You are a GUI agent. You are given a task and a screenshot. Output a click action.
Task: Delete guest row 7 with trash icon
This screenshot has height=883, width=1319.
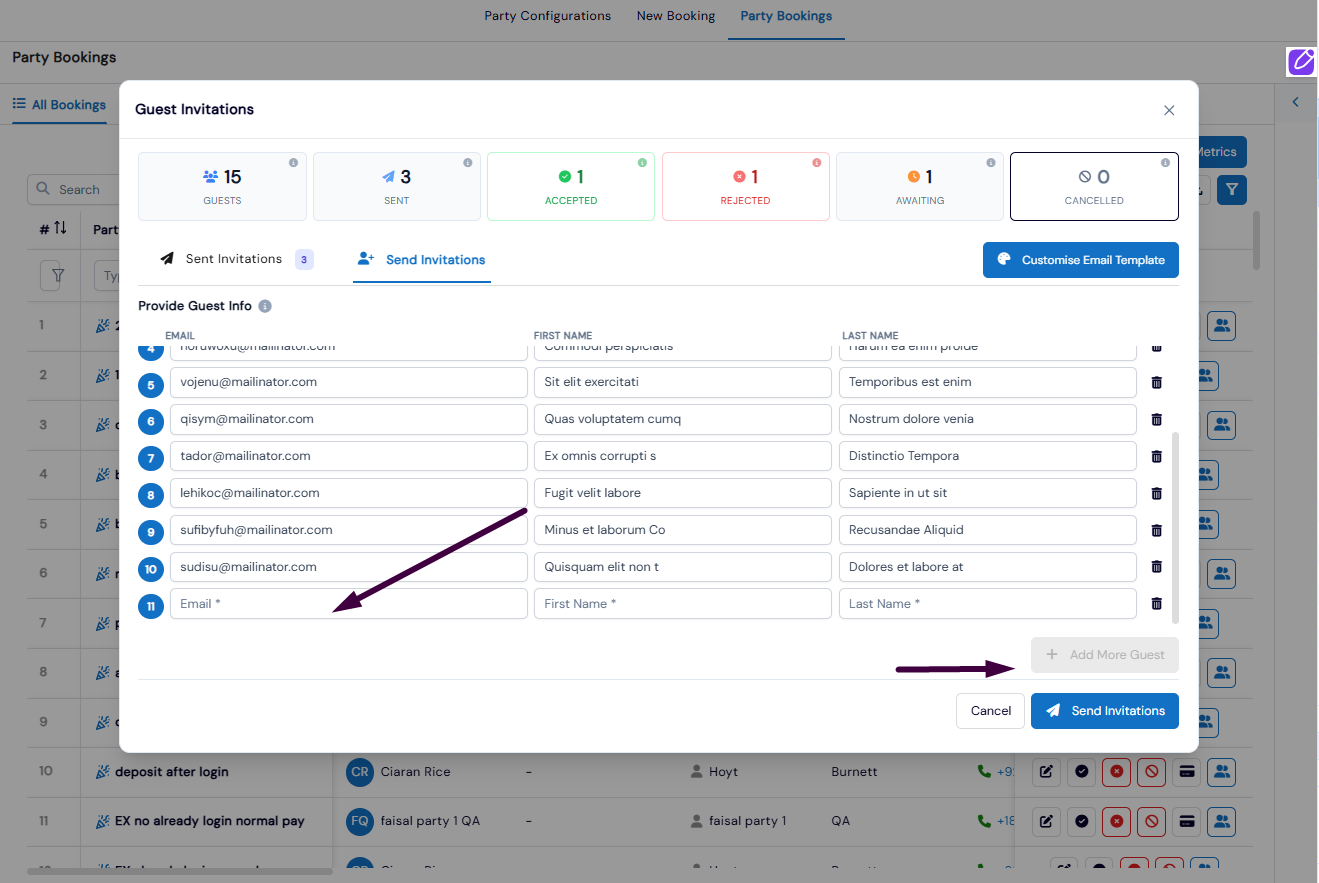coord(1156,456)
